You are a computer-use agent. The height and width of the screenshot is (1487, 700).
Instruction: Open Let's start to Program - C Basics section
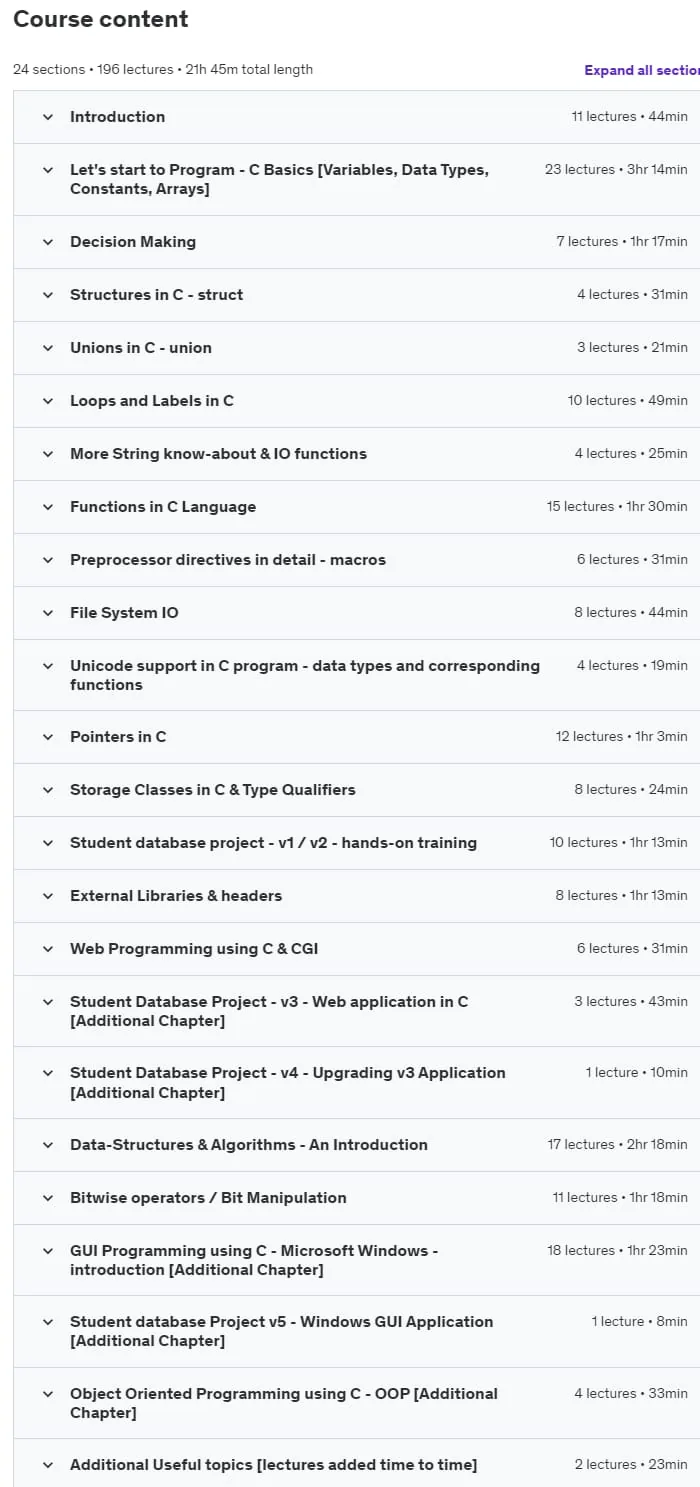[x=357, y=180]
